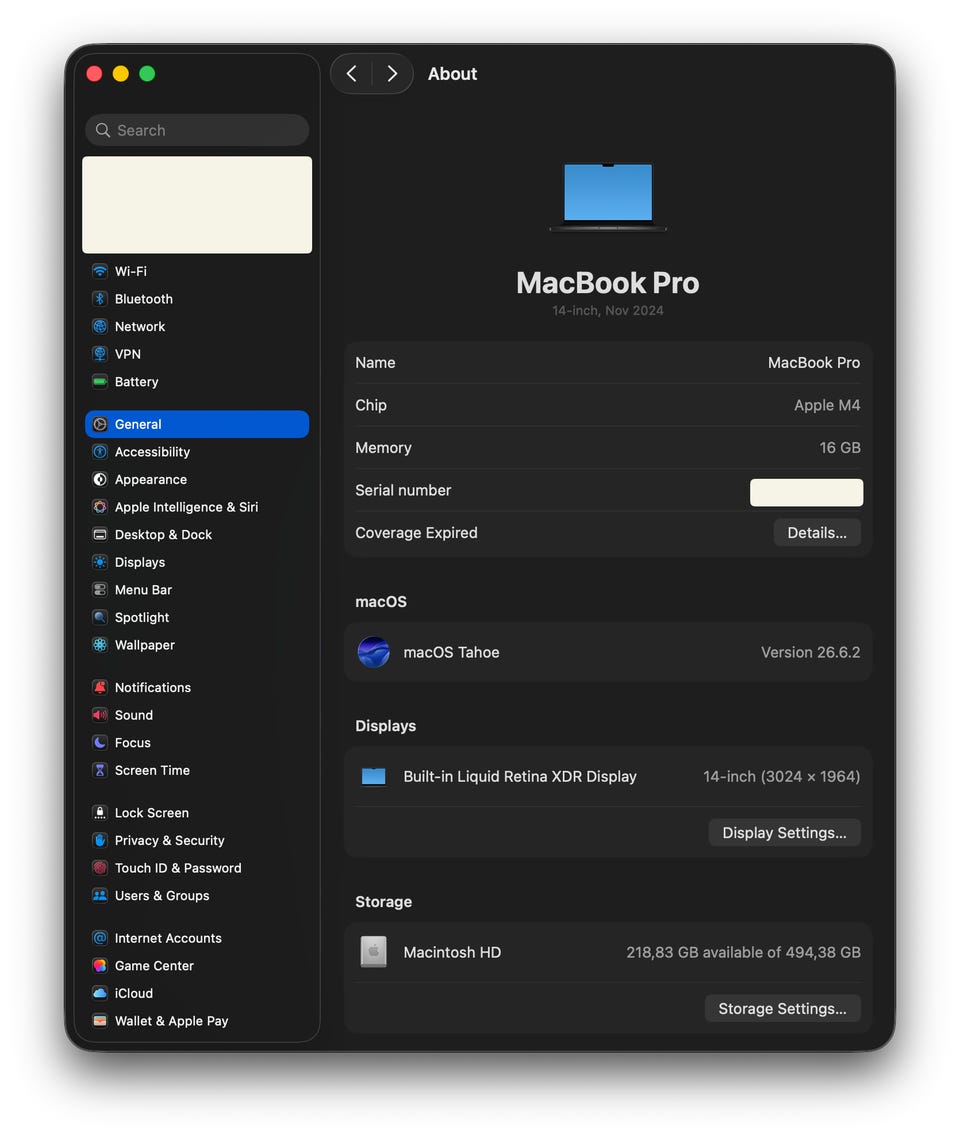Click the Menu Bar icon
This screenshot has height=1137, width=960.
(x=100, y=590)
